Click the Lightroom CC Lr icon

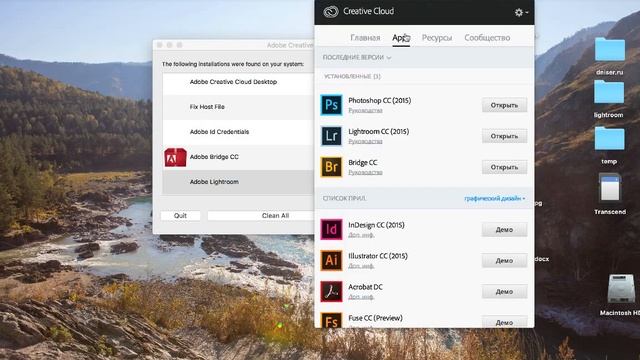click(x=331, y=136)
